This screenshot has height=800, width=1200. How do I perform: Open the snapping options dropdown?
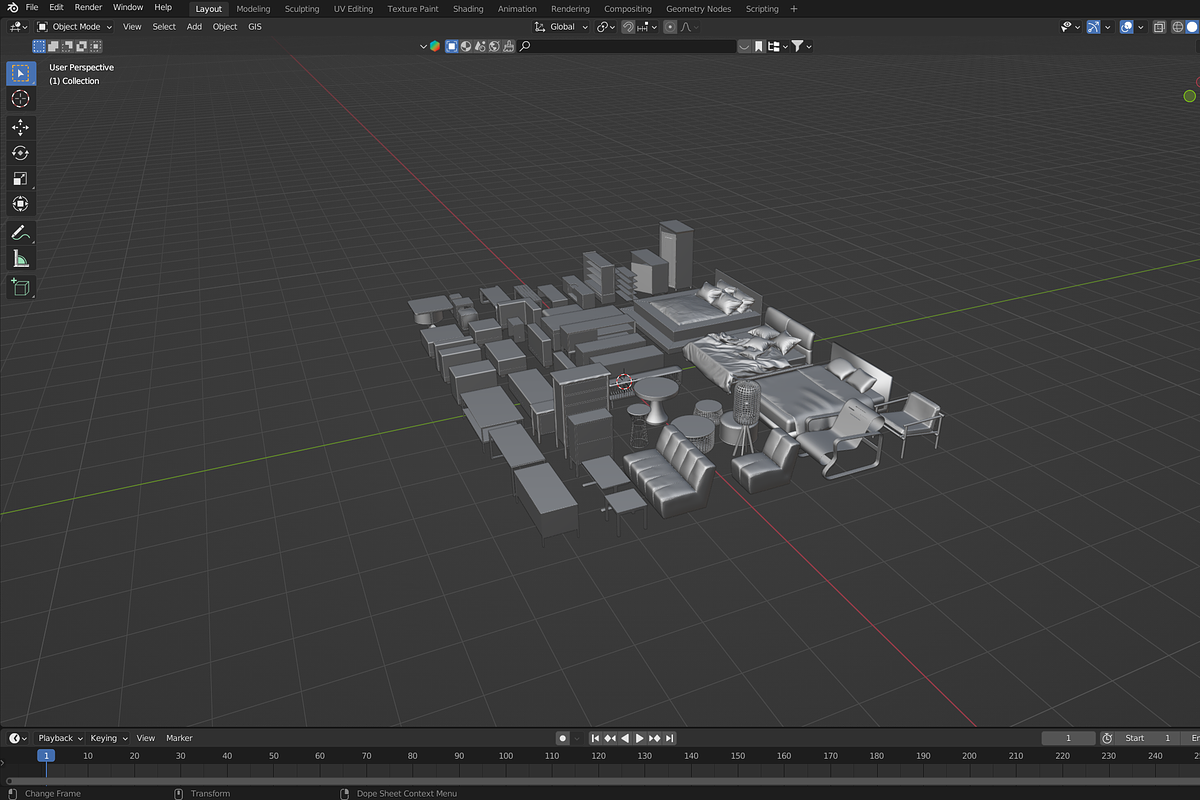click(x=645, y=27)
